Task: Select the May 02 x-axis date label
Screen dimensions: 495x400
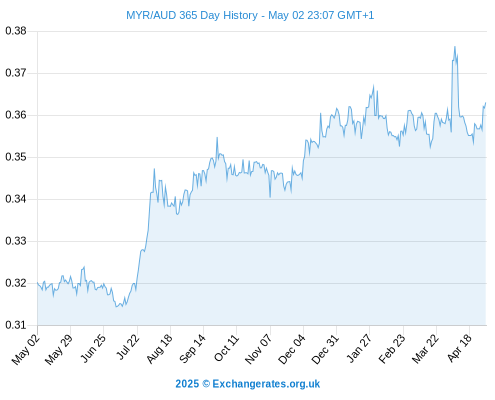Action: [26, 349]
